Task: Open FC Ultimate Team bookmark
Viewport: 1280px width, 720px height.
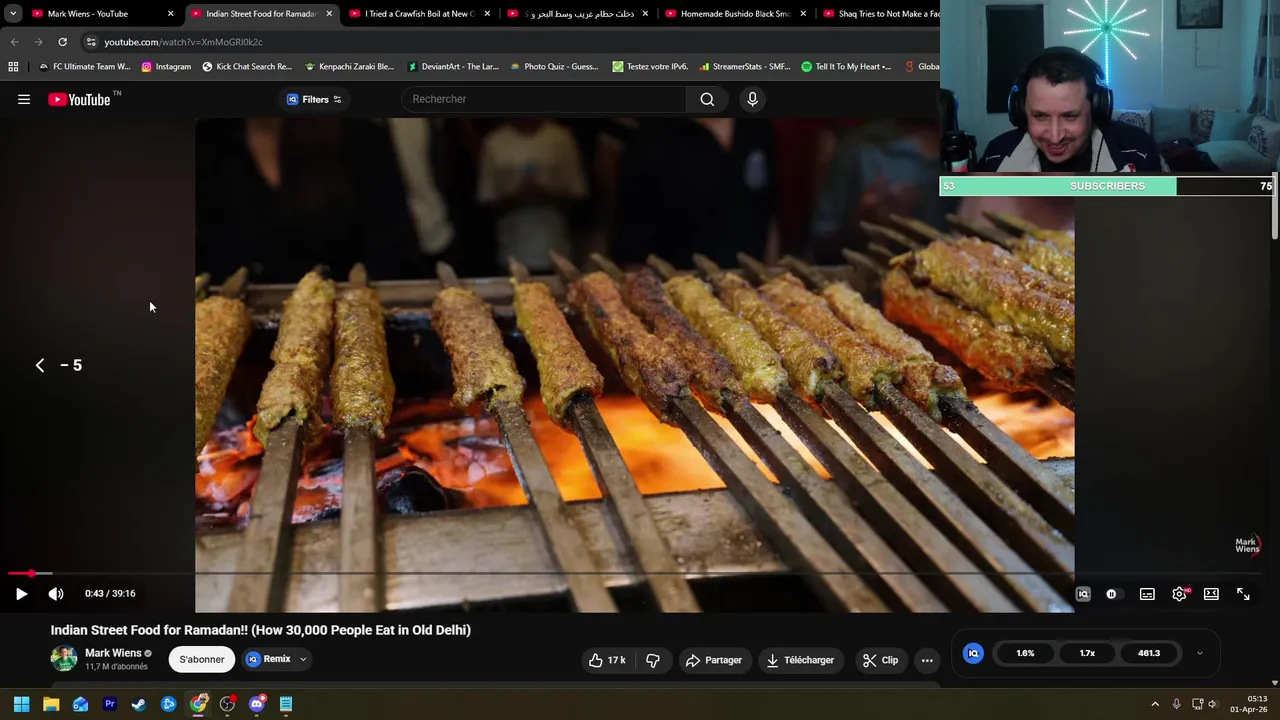Action: (x=84, y=67)
